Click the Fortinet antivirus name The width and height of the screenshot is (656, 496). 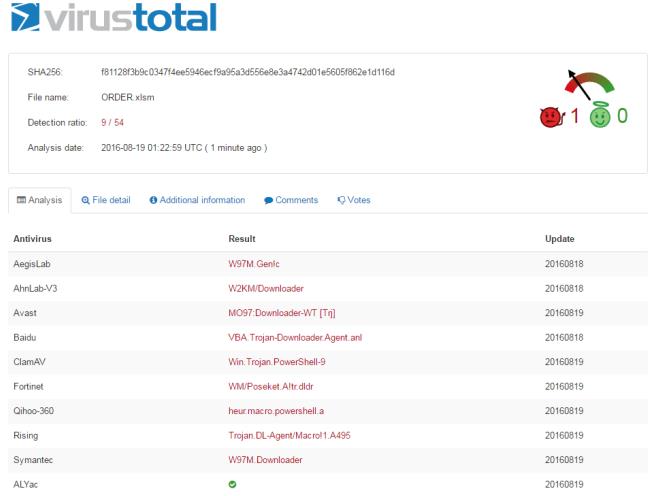28,386
